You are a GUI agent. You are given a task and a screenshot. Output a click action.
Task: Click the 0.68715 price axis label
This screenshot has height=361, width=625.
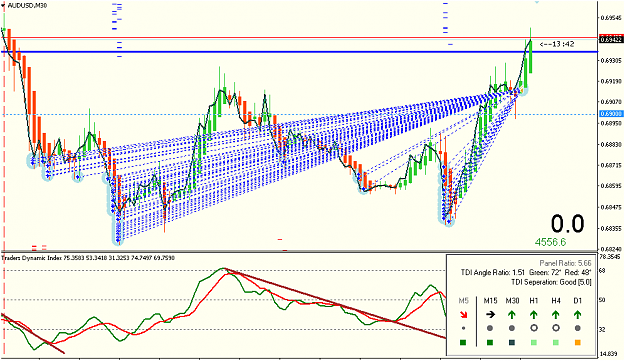[x=611, y=165]
